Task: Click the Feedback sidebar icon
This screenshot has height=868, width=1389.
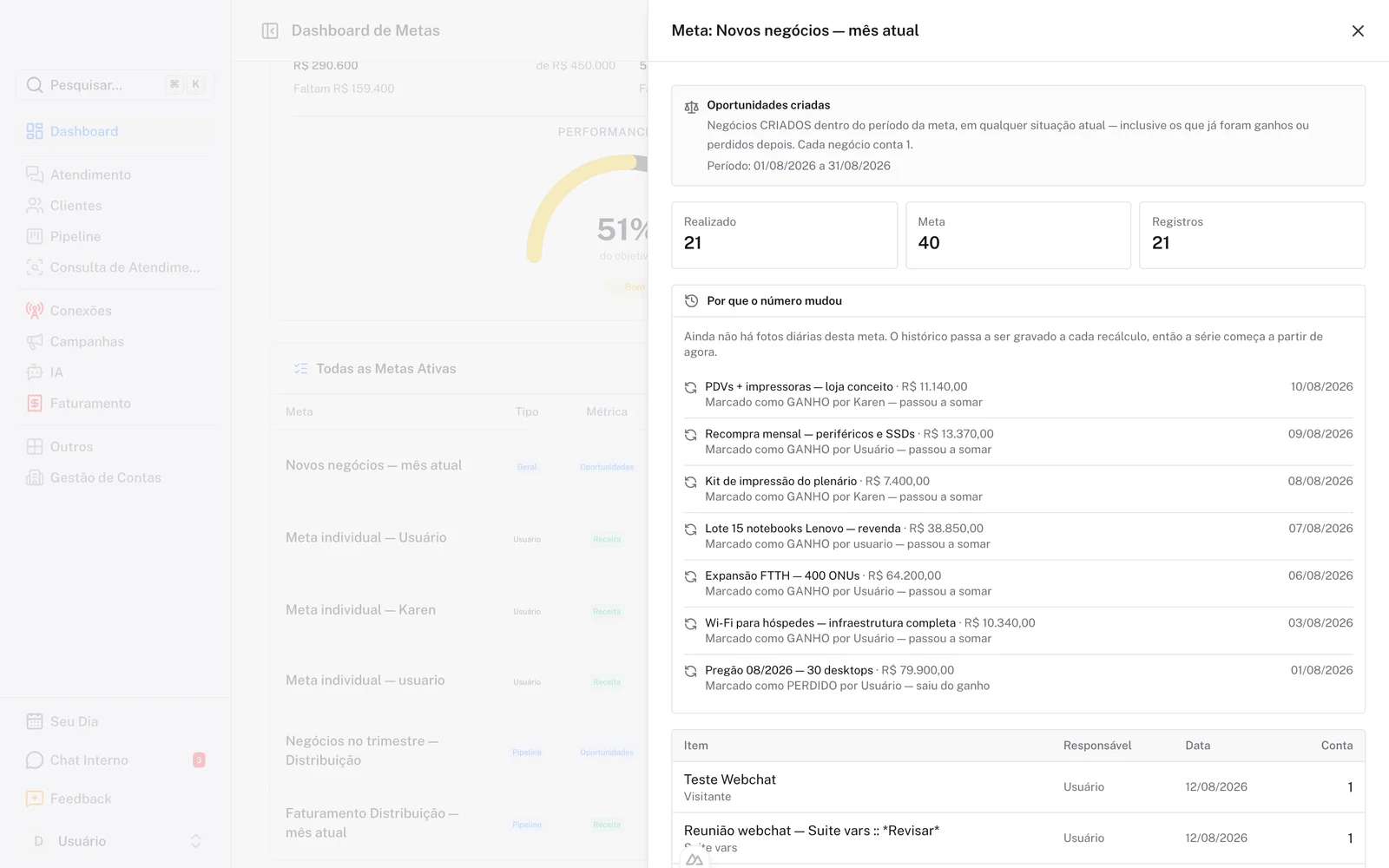Action: (x=35, y=799)
